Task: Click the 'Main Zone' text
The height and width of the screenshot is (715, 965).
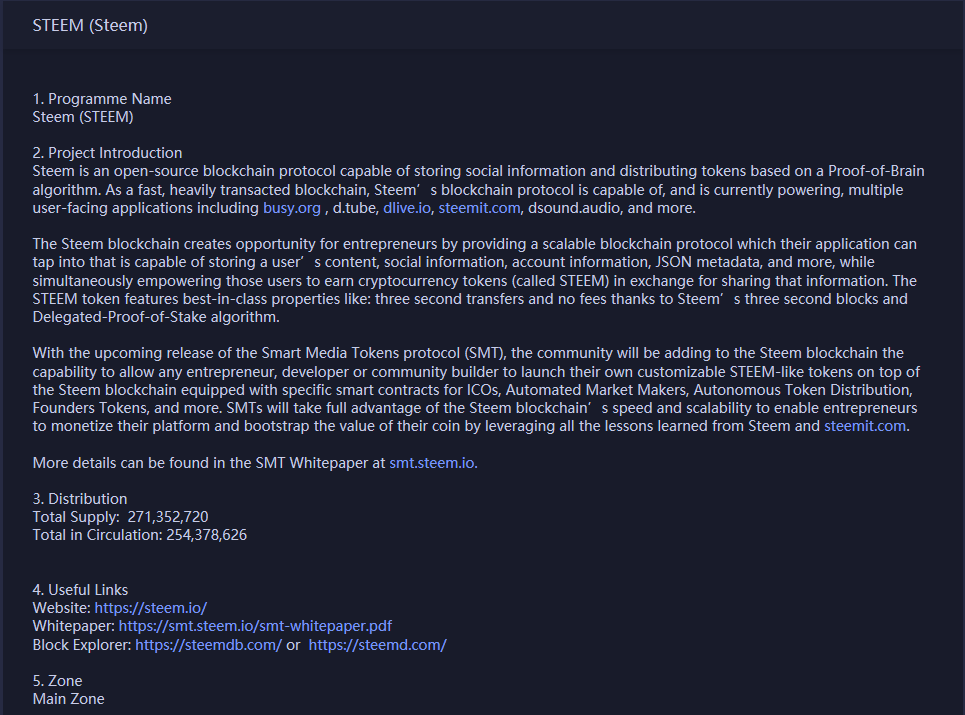Action: (68, 699)
